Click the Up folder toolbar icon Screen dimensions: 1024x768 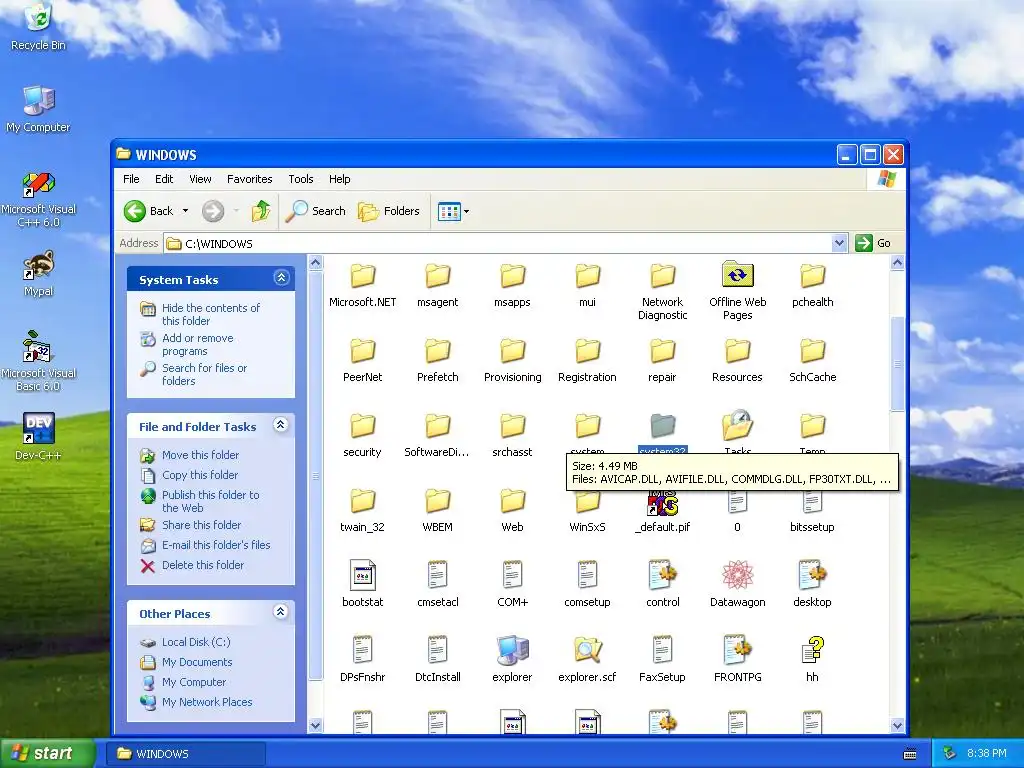tap(261, 211)
